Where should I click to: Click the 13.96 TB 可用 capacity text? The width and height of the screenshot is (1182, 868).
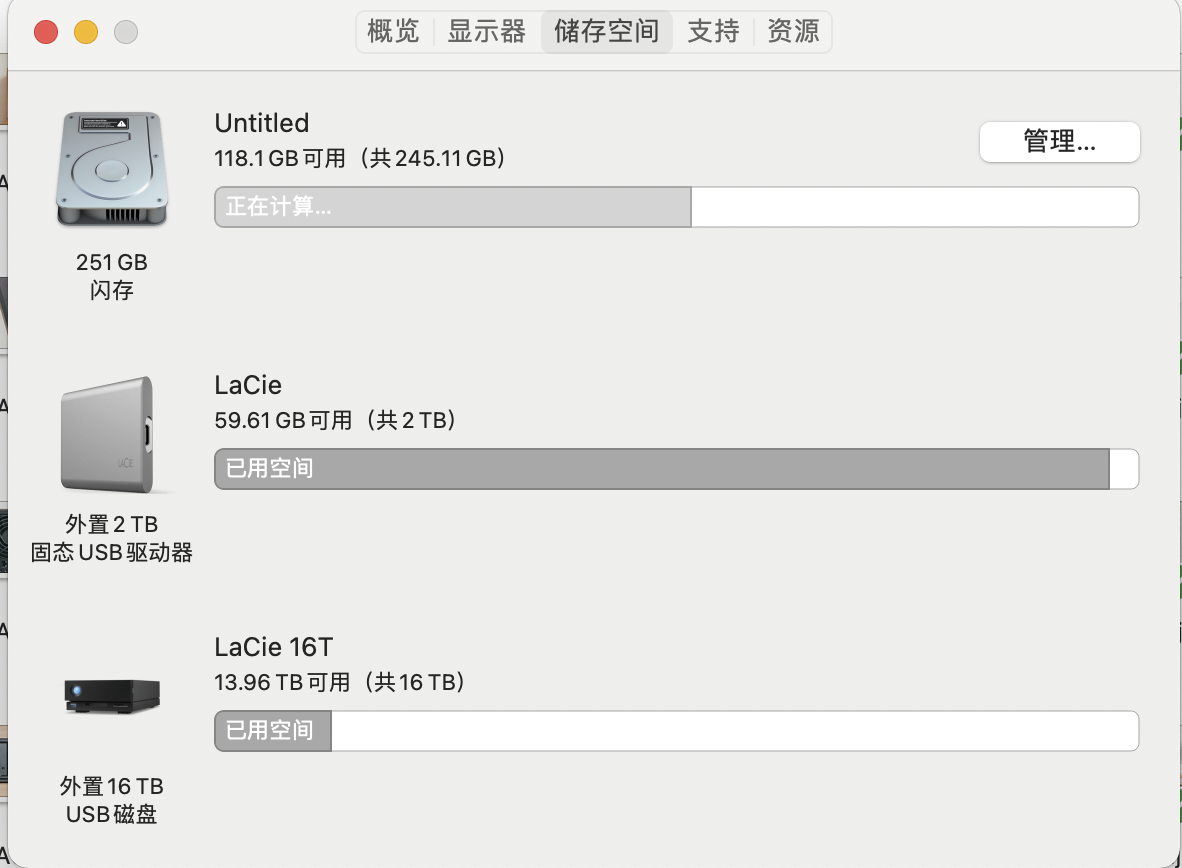pyautogui.click(x=340, y=682)
